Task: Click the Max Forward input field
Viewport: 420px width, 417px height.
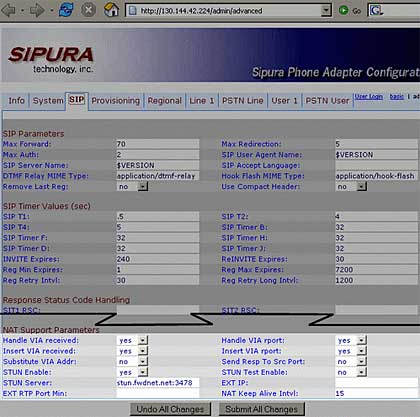Action: (x=158, y=144)
